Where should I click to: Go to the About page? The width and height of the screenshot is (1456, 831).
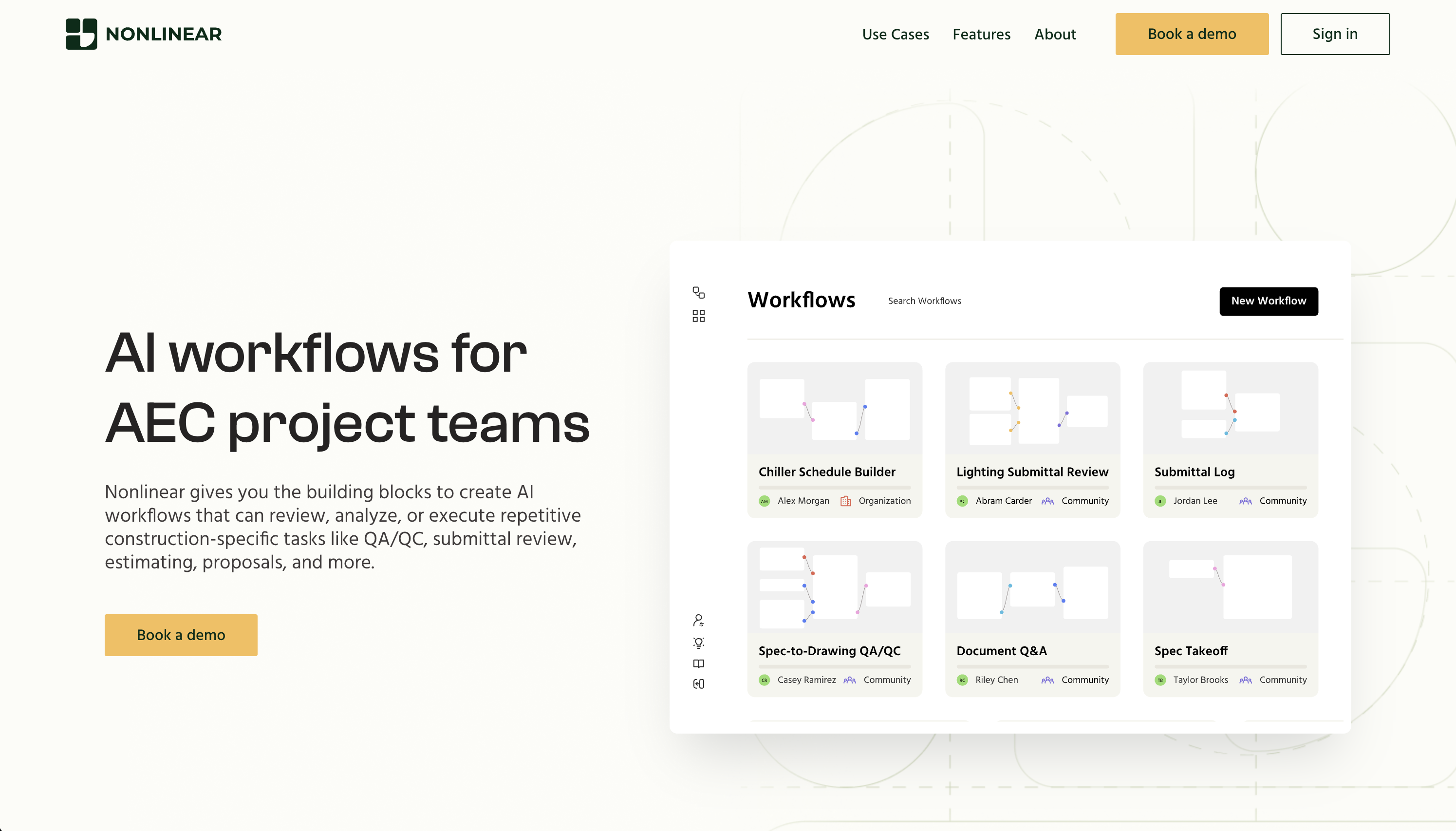1055,34
